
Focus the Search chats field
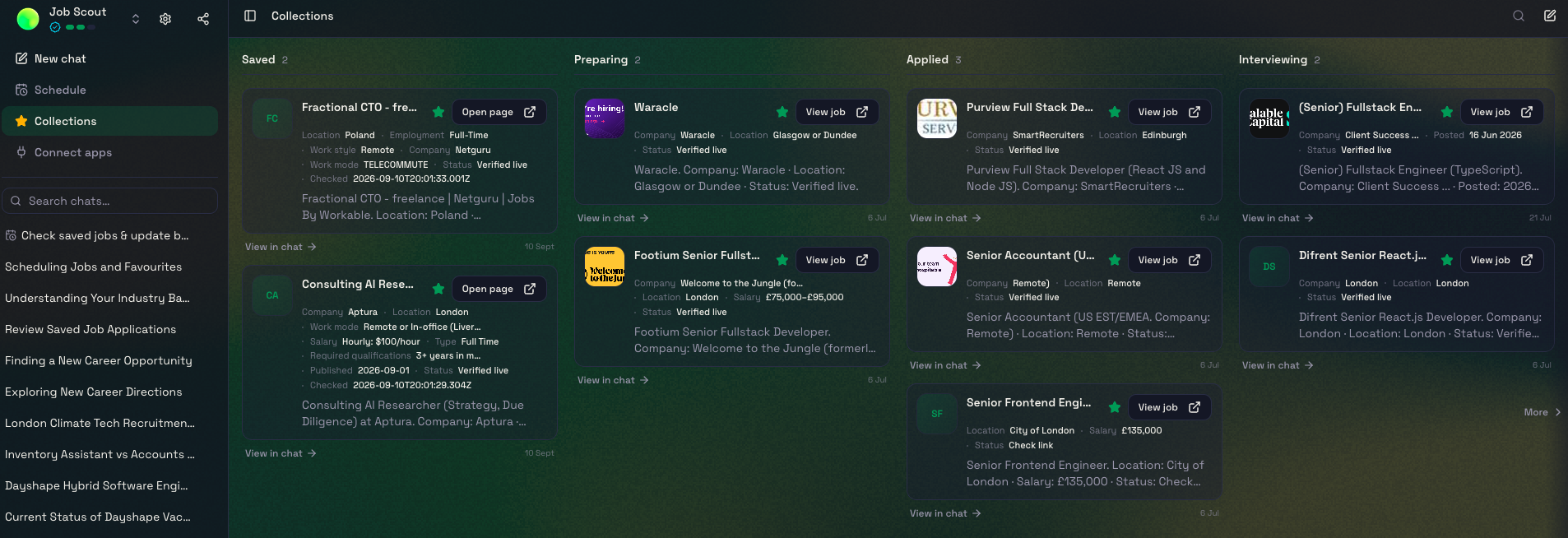click(x=109, y=201)
